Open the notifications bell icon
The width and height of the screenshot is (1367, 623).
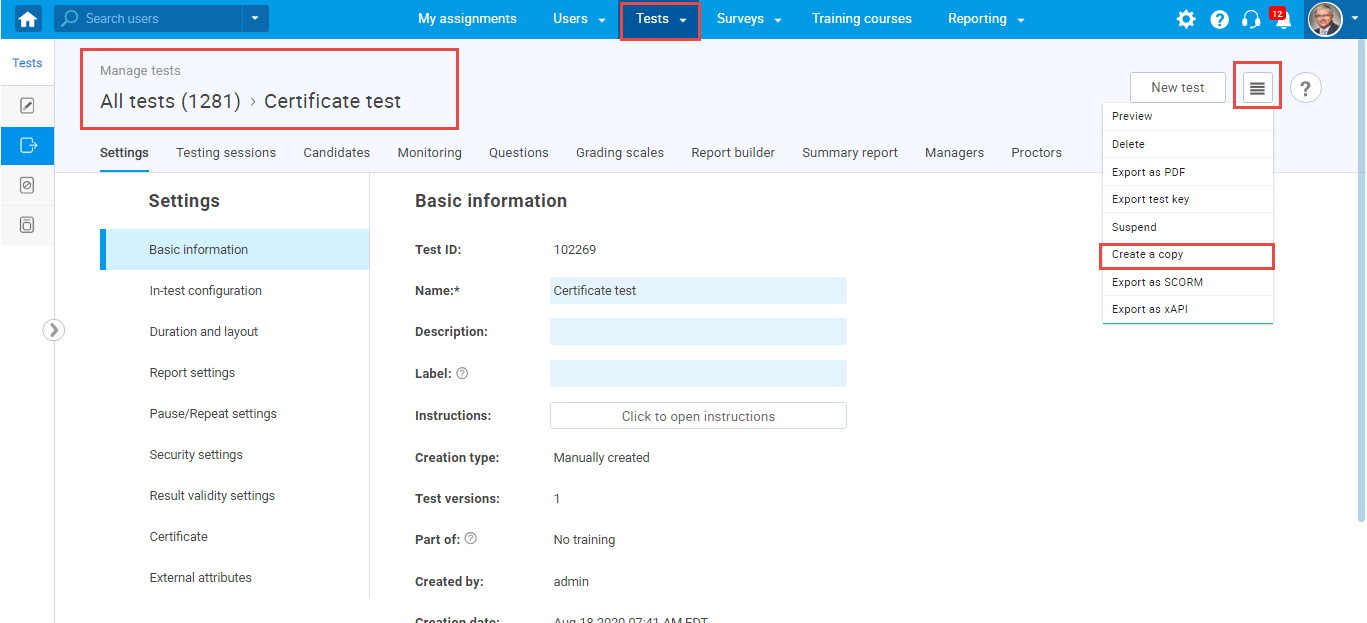1282,20
